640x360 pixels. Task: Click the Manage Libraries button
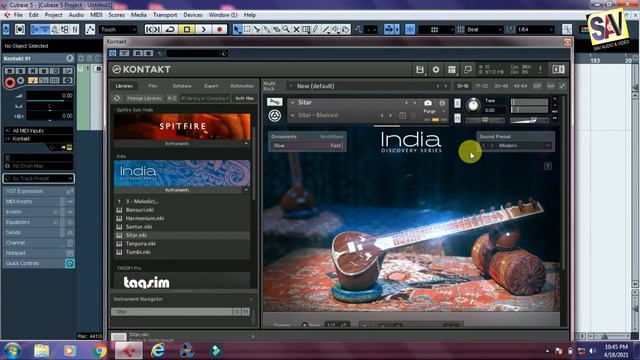pos(144,98)
